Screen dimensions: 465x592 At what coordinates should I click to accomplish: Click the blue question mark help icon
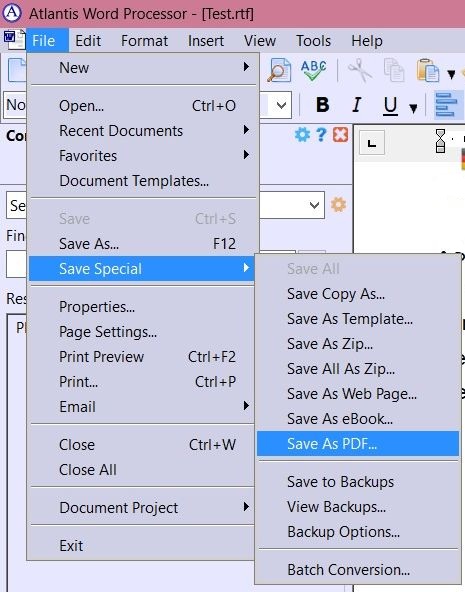321,134
